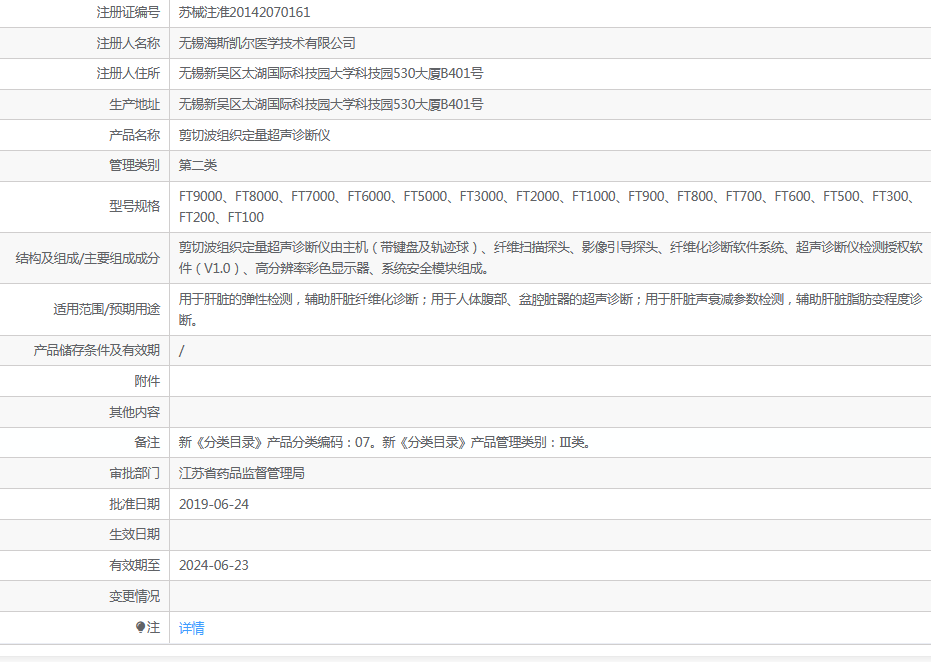Select the 管理类别 label
The image size is (931, 662).
coord(135,165)
